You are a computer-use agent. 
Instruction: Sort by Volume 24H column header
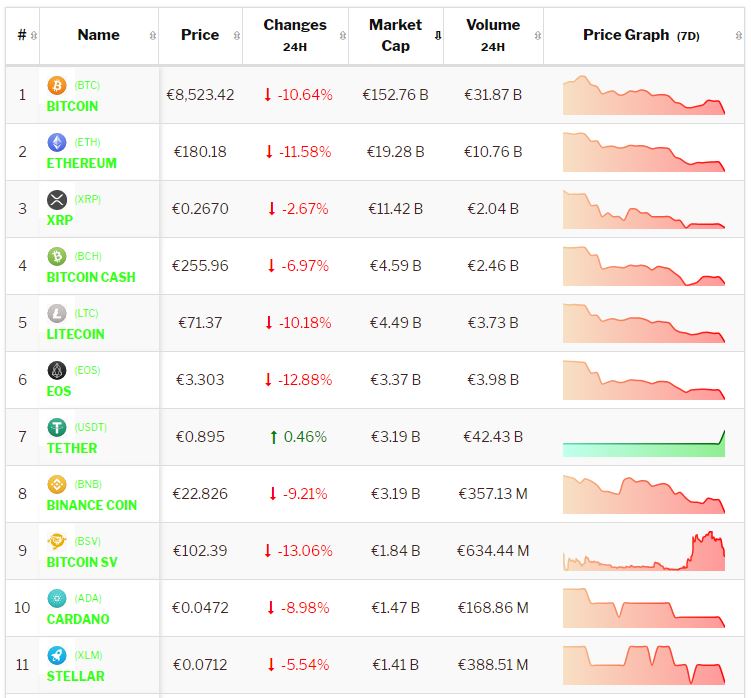(492, 35)
